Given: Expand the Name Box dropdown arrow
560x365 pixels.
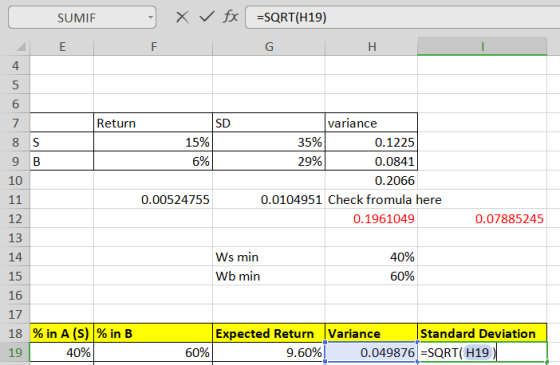Looking at the screenshot, I should tap(151, 17).
